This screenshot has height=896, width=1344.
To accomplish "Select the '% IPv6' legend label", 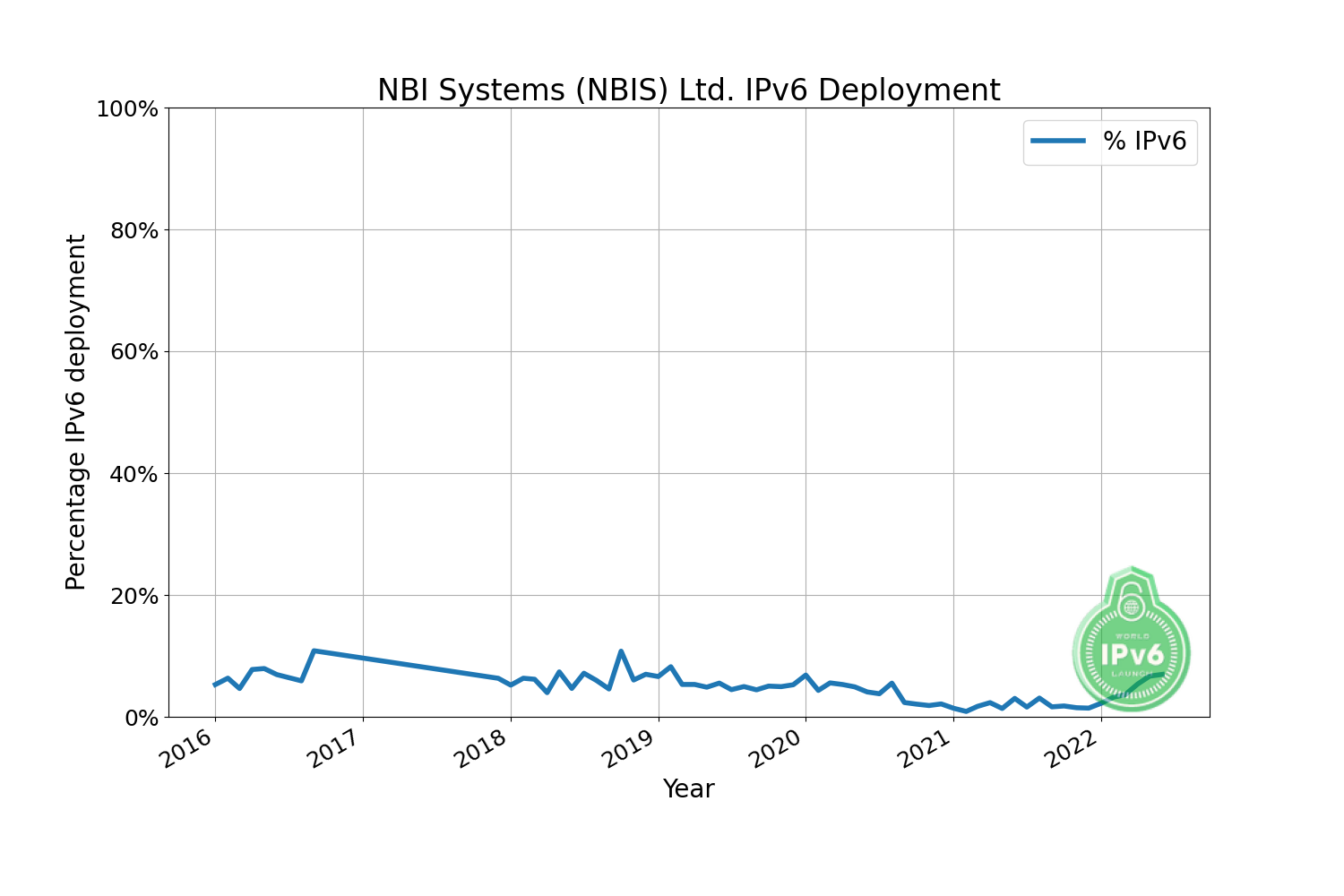I will 1144,142.
